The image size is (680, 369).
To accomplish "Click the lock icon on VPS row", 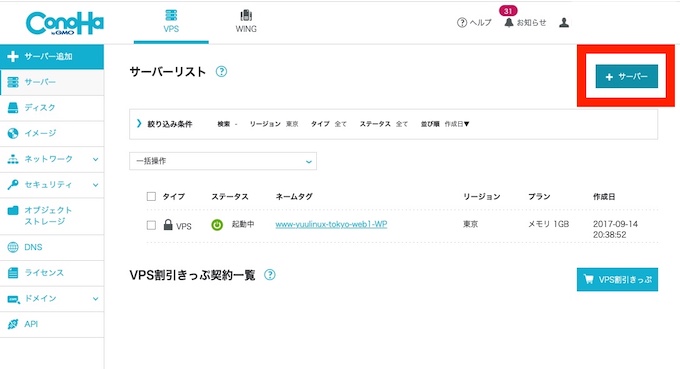I will pos(168,224).
